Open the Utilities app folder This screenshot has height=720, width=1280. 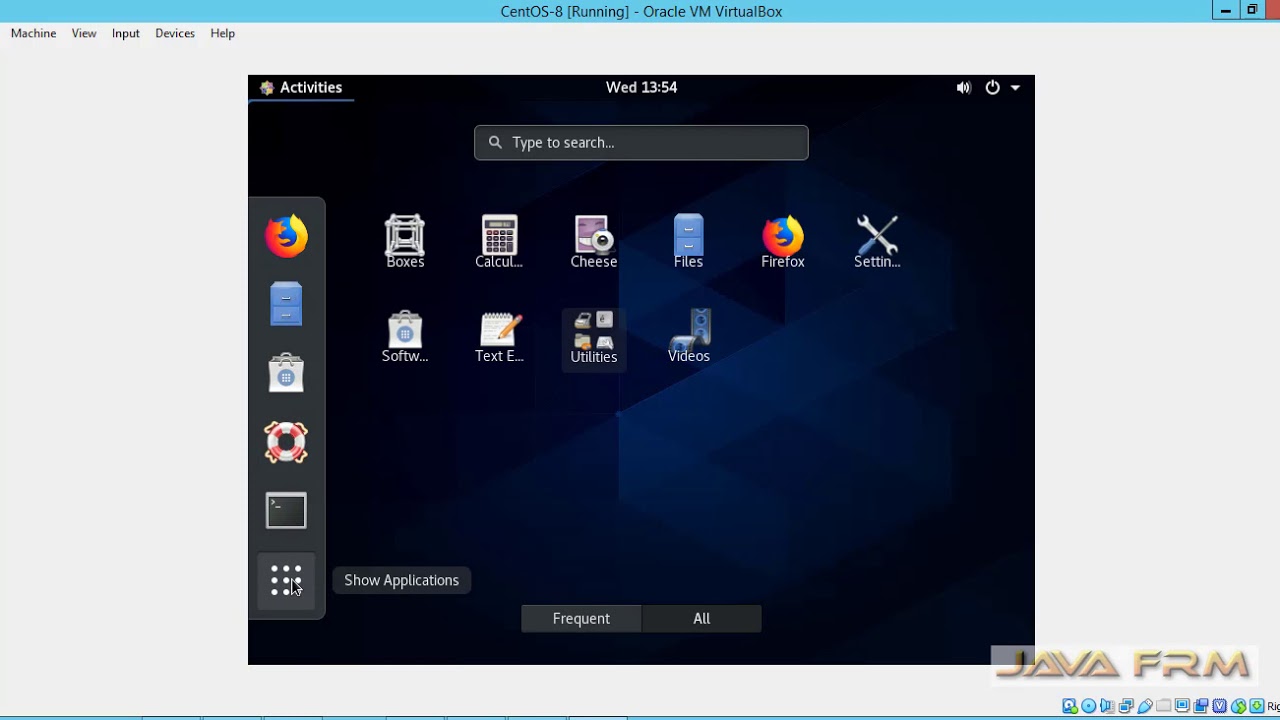[x=594, y=338]
